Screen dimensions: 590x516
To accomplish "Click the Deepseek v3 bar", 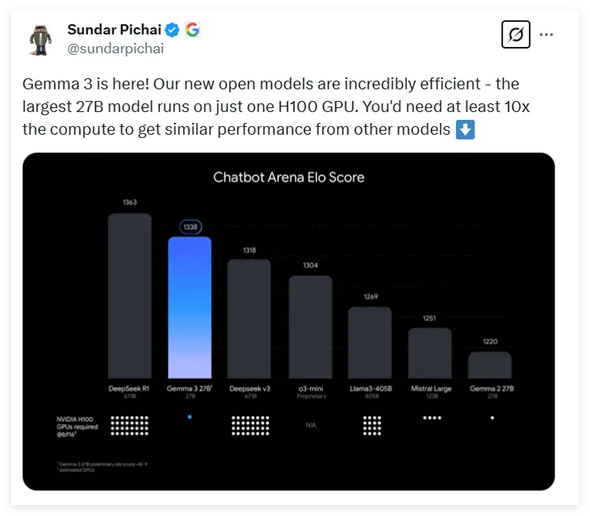I will [249, 319].
